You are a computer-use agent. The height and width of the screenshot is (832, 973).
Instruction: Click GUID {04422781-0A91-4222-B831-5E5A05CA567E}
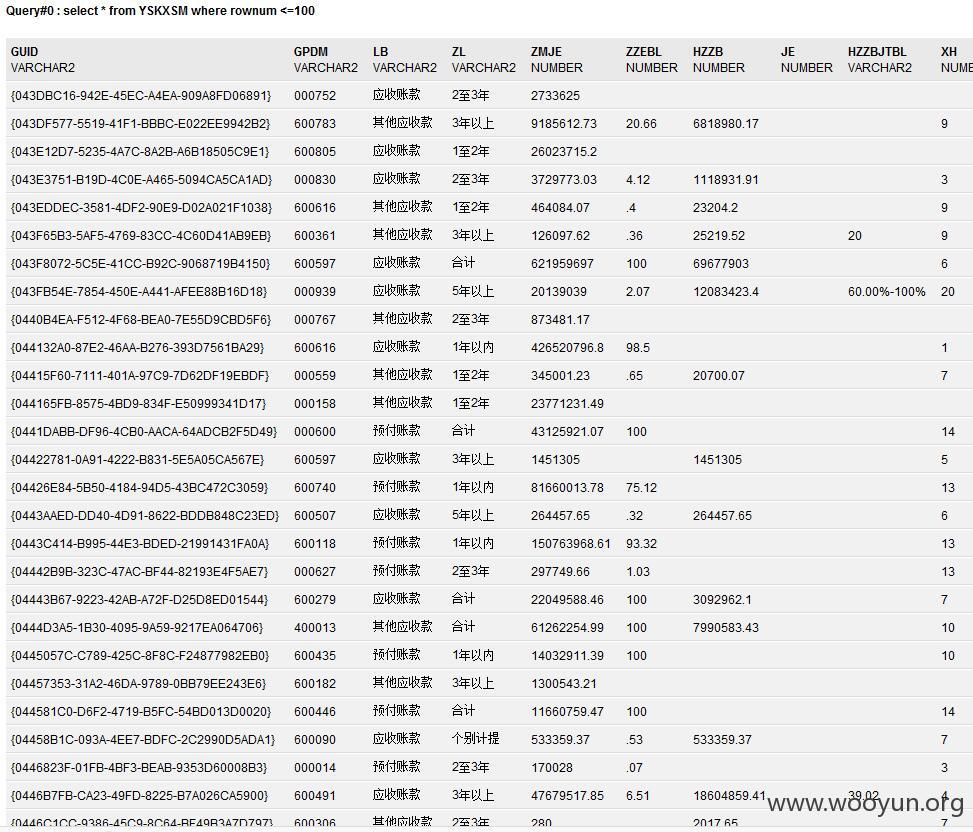(x=137, y=460)
